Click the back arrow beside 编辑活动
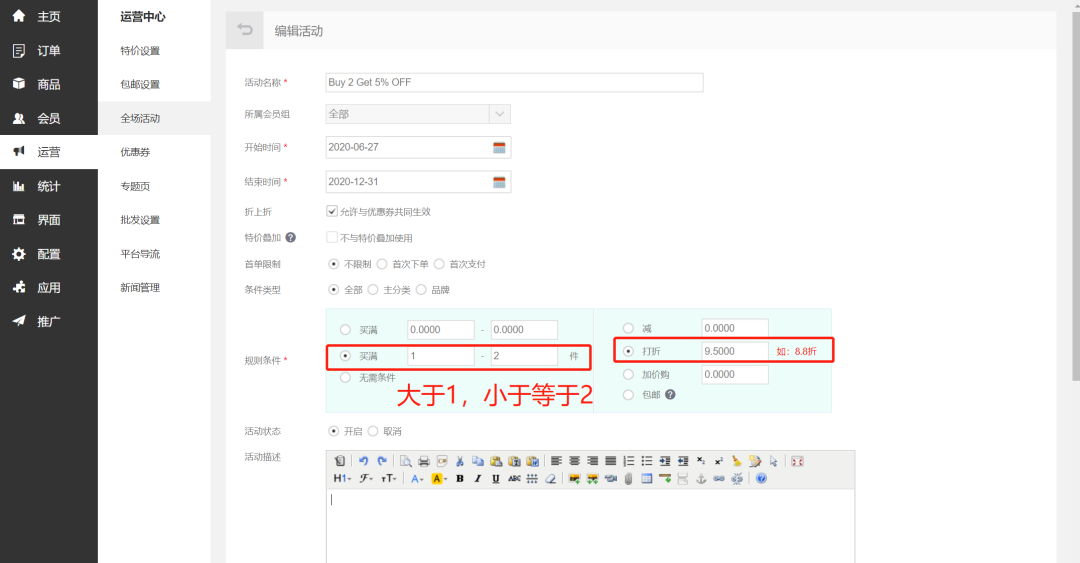 (245, 30)
